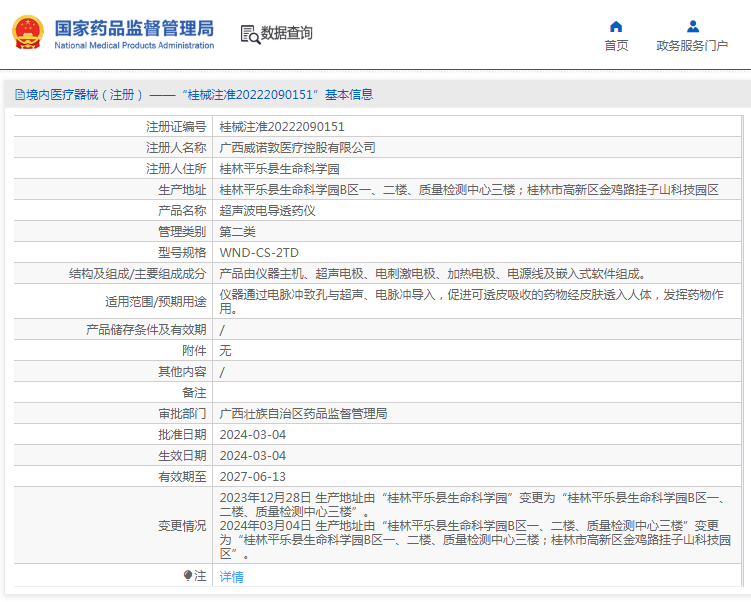The image size is (751, 602).
Task: Click the 附件 label
Action: tap(194, 351)
